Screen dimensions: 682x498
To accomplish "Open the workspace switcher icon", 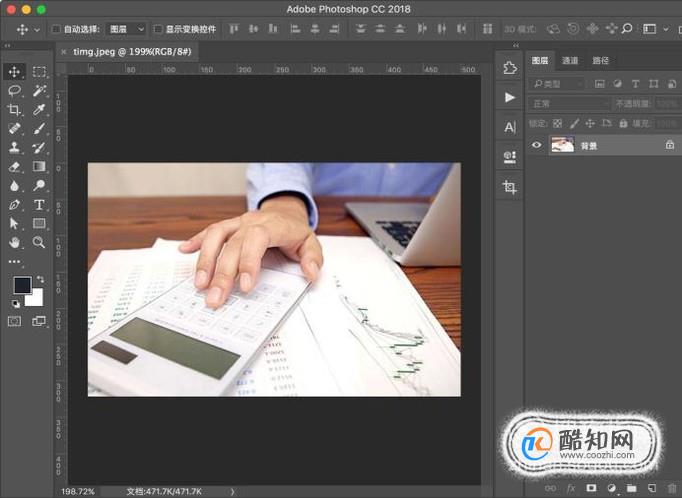I will [x=649, y=29].
